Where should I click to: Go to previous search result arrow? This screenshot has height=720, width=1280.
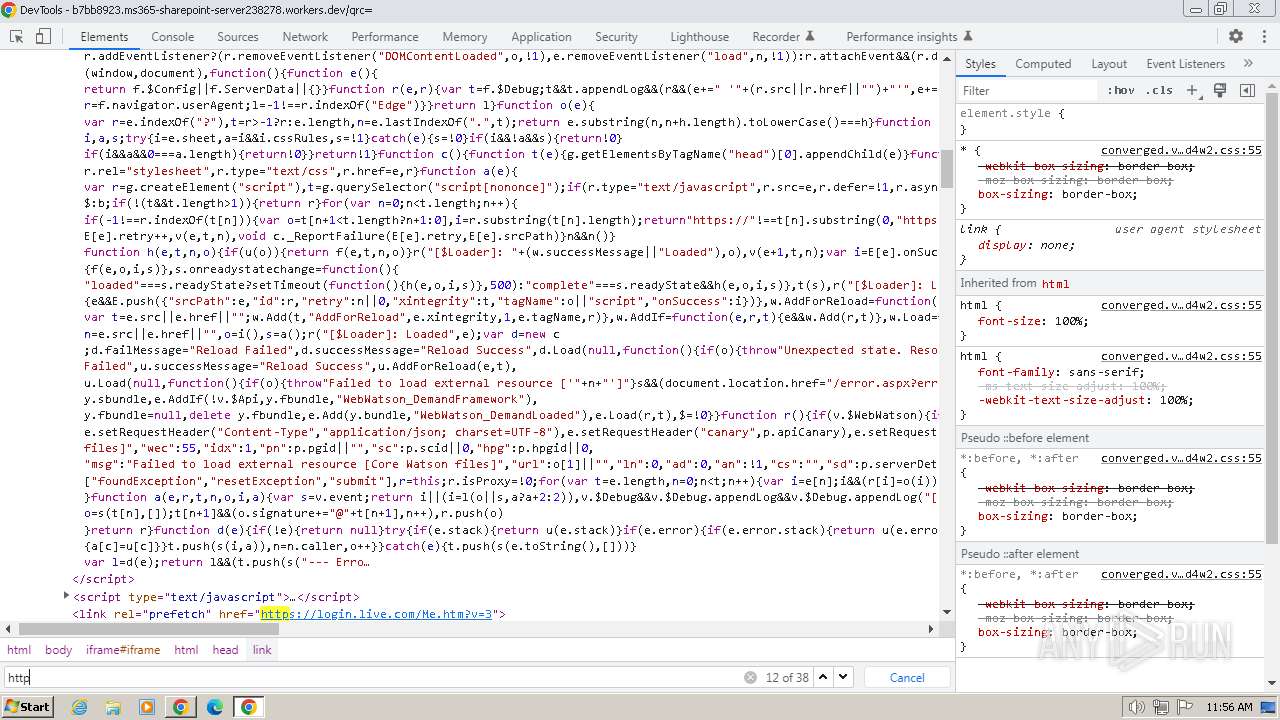[823, 677]
